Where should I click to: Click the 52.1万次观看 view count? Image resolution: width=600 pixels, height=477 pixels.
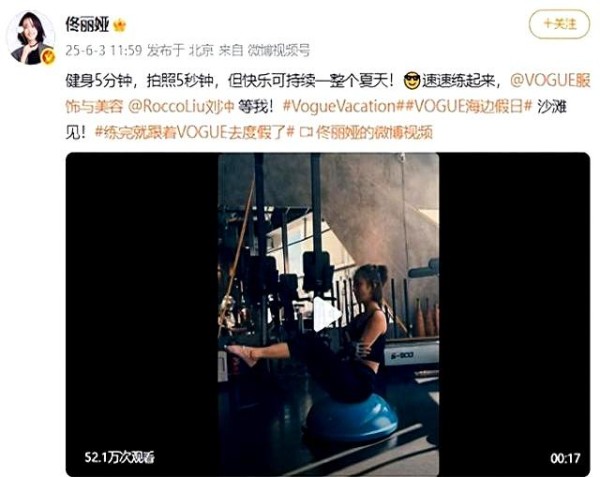click(x=119, y=457)
